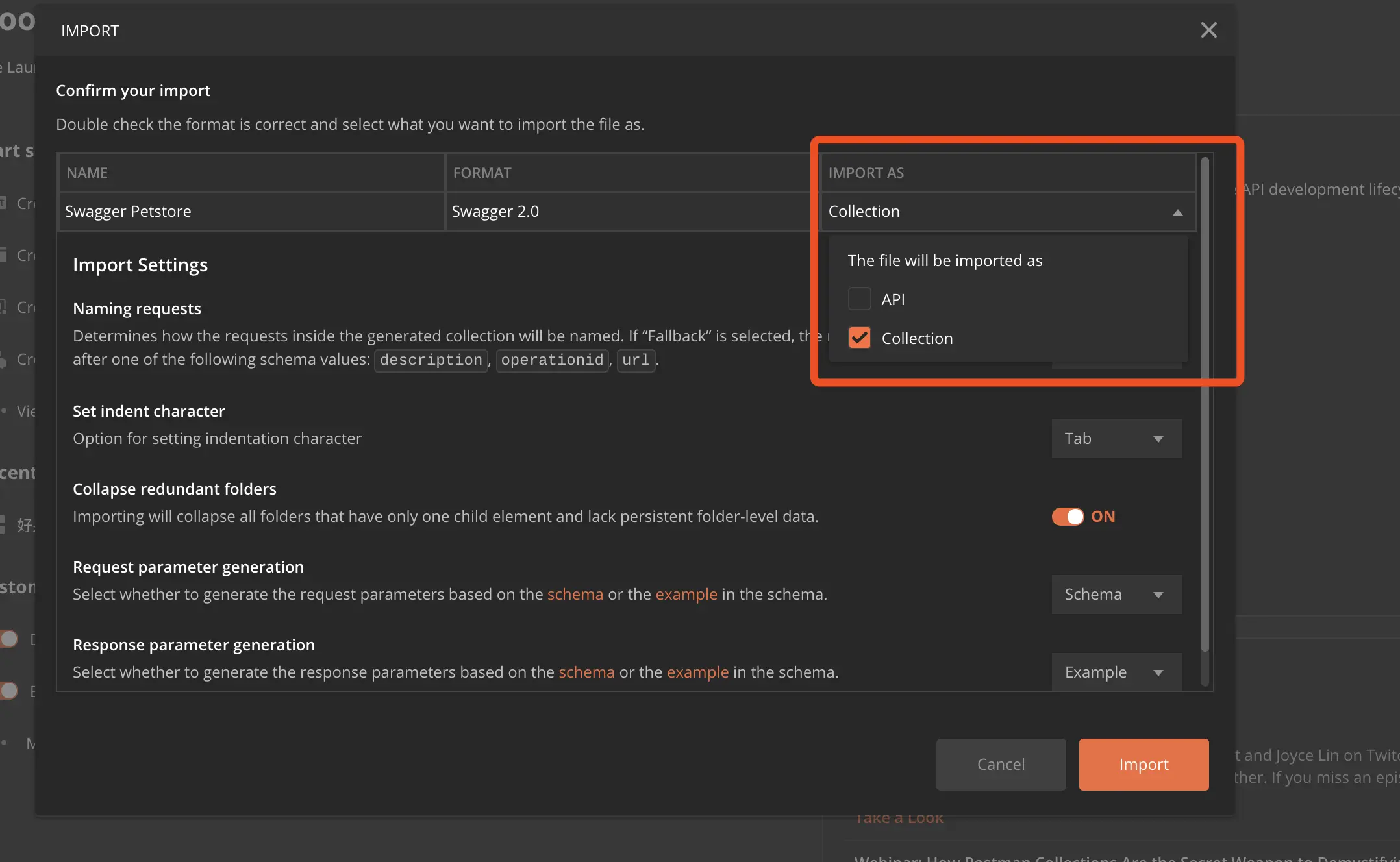Image resolution: width=1400 pixels, height=862 pixels.
Task: Open the Schema request parameter dropdown
Action: tap(1116, 595)
